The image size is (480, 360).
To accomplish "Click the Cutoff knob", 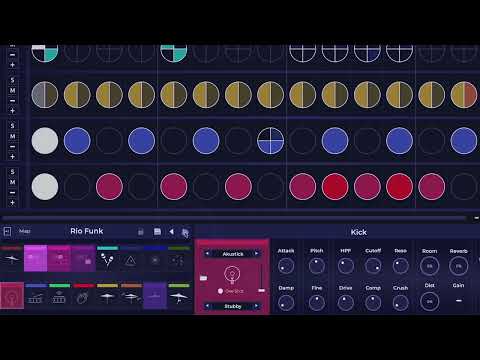I will [373, 266].
